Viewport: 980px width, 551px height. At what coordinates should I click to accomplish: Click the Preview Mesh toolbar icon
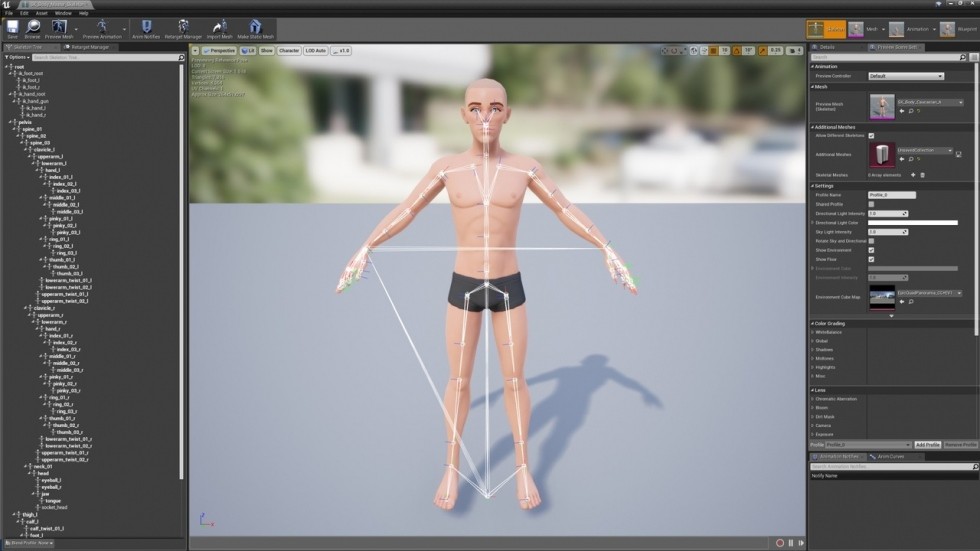[59, 29]
